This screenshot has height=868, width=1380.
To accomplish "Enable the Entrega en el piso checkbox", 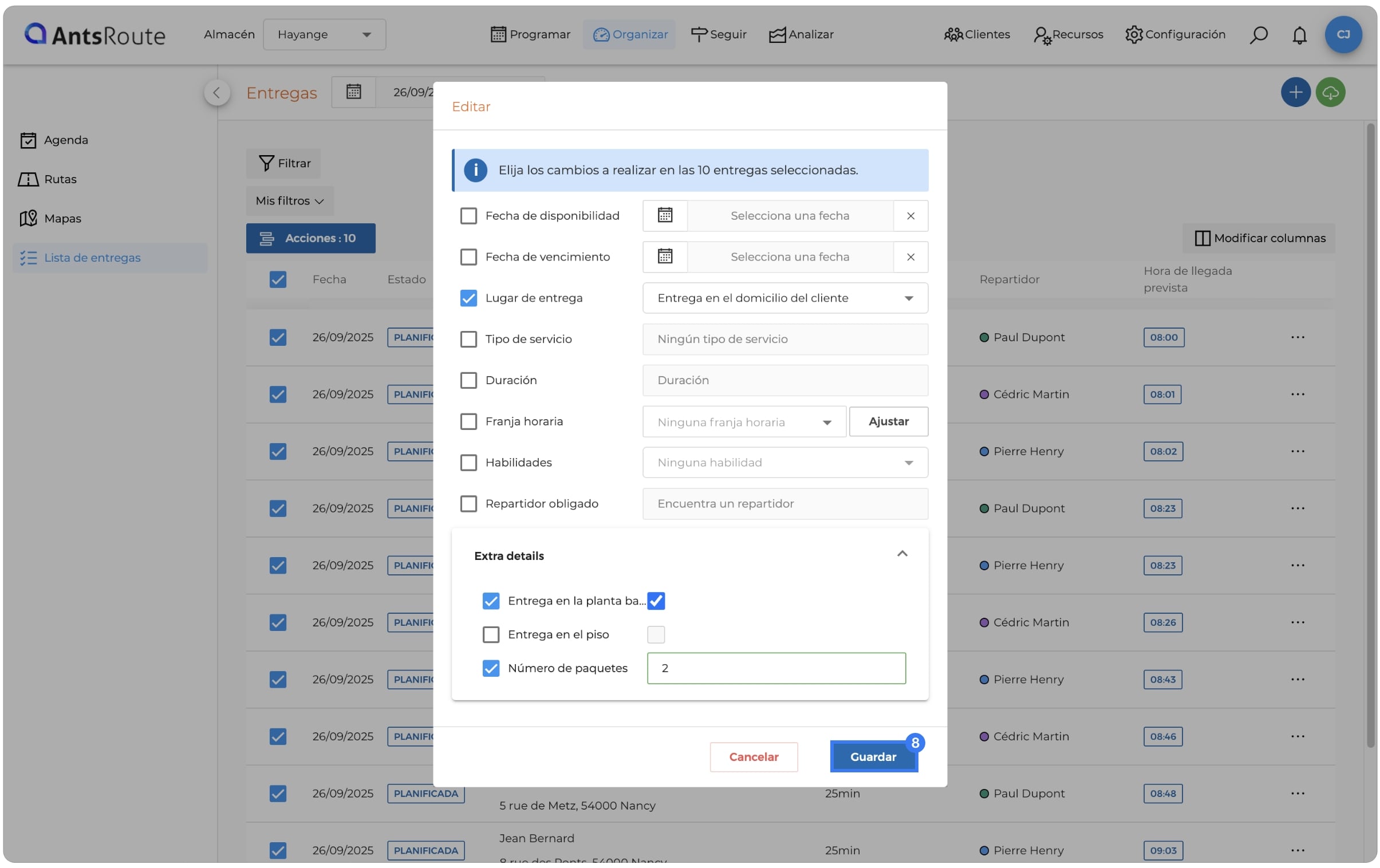I will [x=491, y=634].
